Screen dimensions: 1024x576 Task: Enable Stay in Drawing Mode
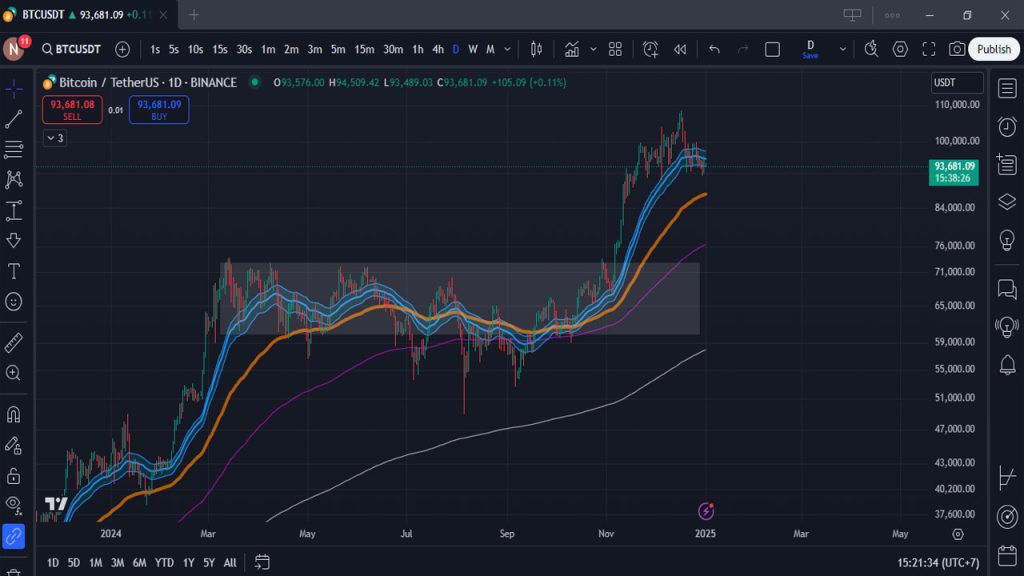coord(13,444)
